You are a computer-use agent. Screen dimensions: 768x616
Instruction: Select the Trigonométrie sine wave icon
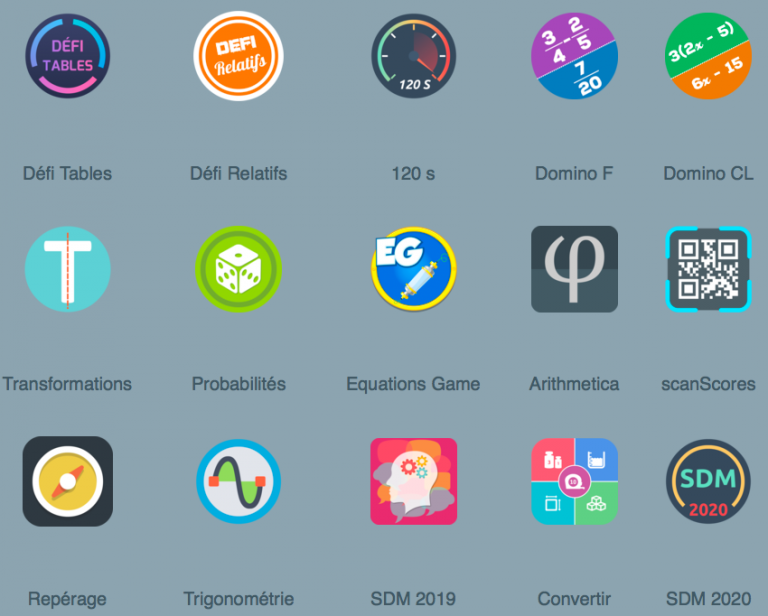coord(239,481)
